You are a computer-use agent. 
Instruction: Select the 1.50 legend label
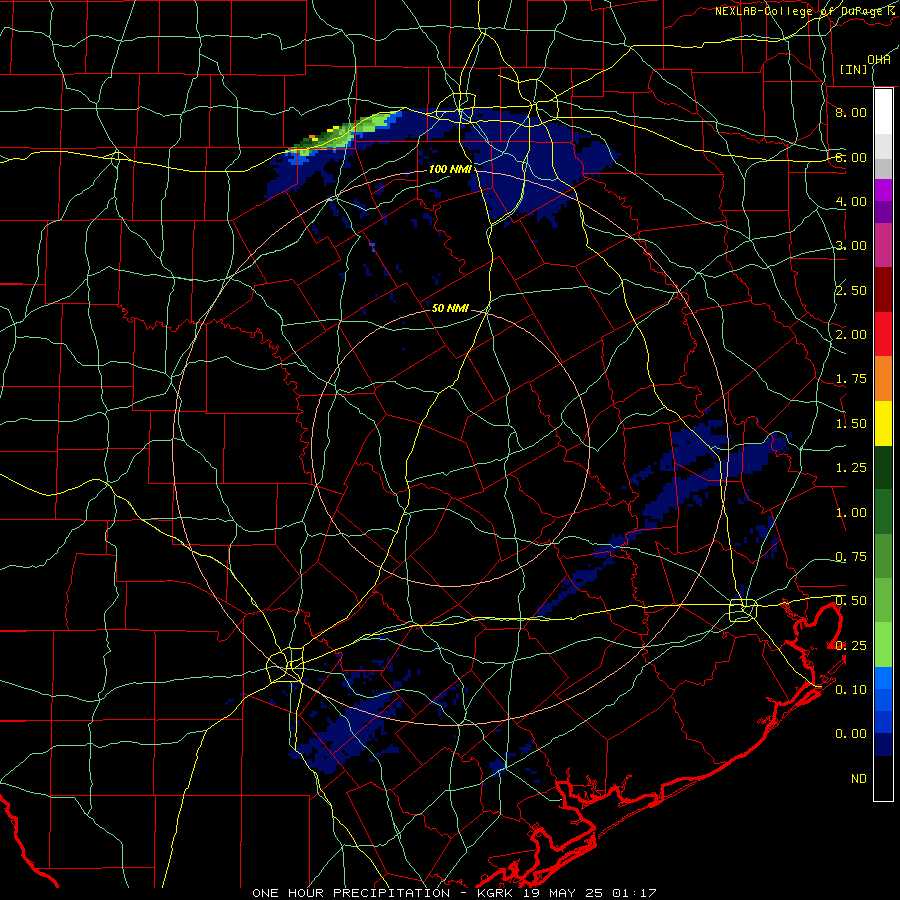click(851, 424)
